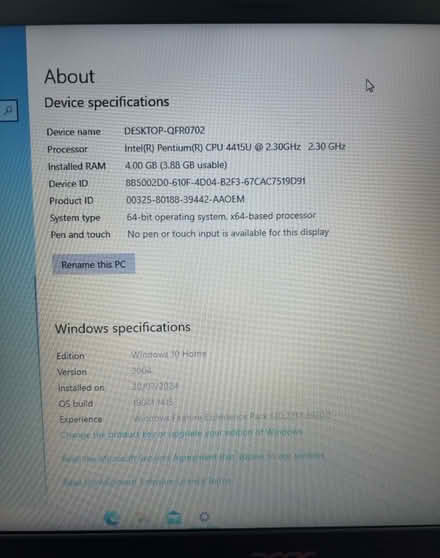Click the Product ID label

click(71, 201)
